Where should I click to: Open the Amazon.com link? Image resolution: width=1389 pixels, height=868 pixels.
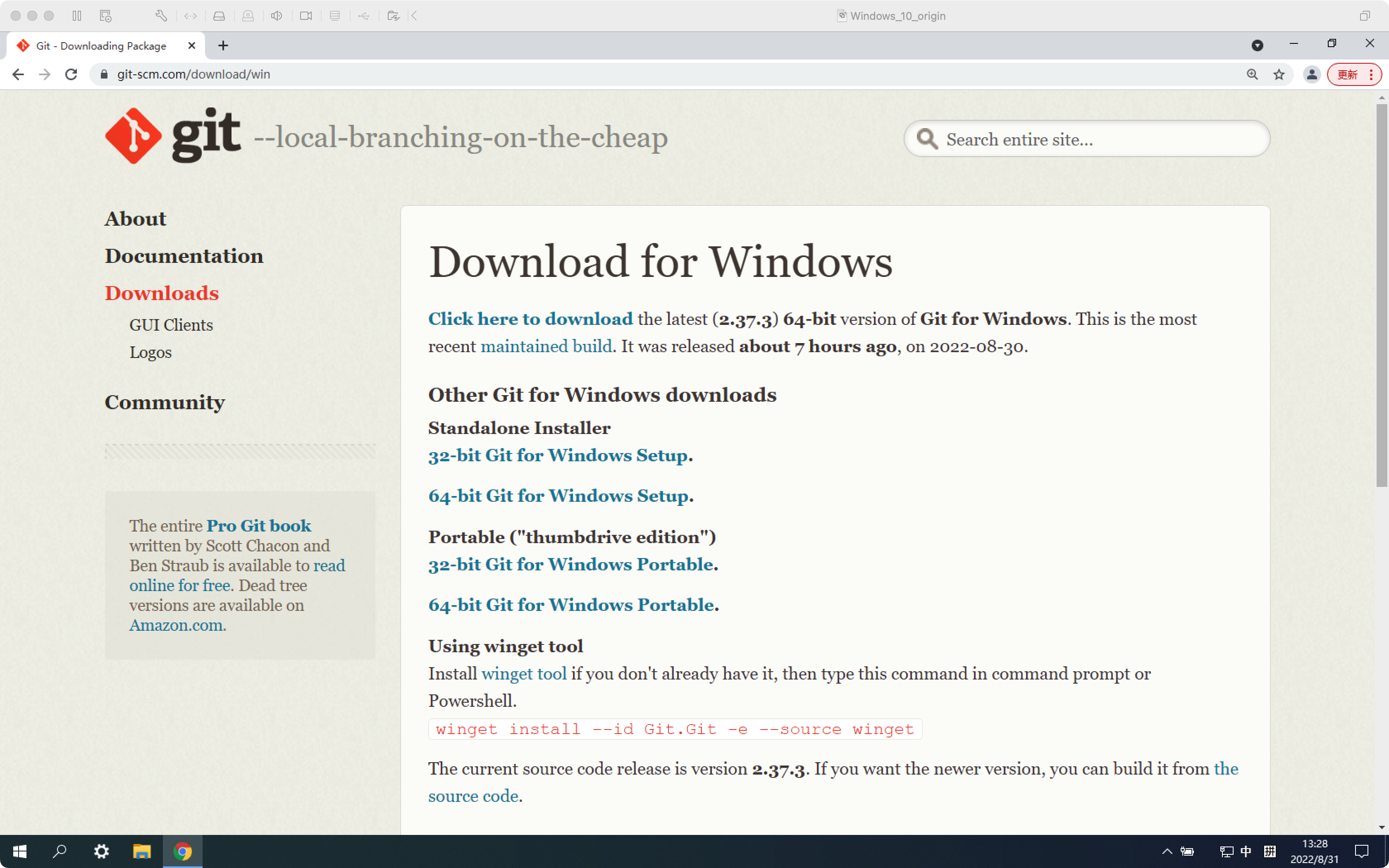[x=176, y=625]
